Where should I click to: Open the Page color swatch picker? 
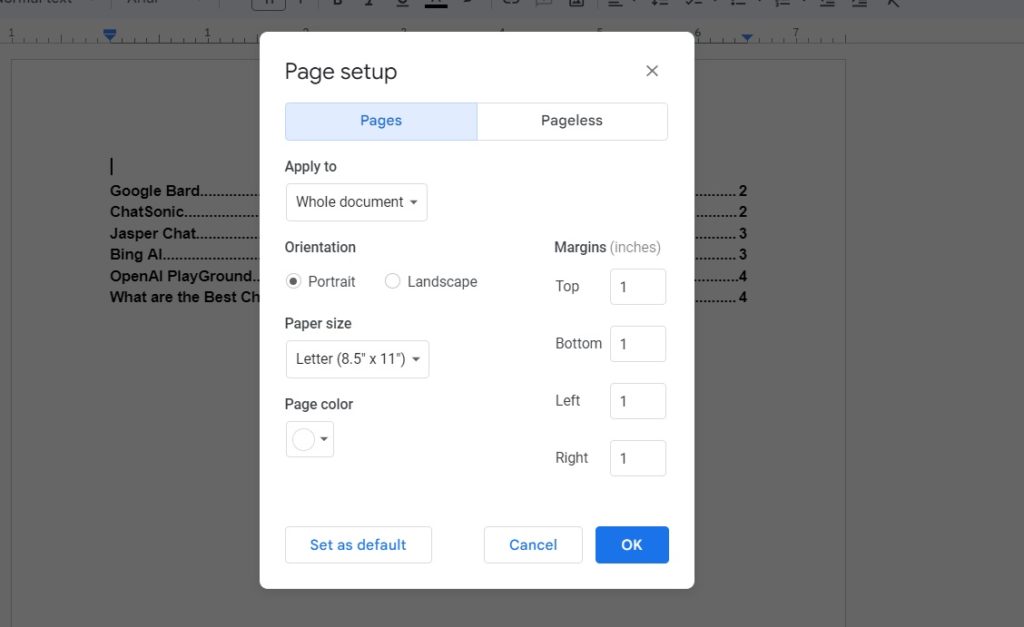tap(310, 439)
